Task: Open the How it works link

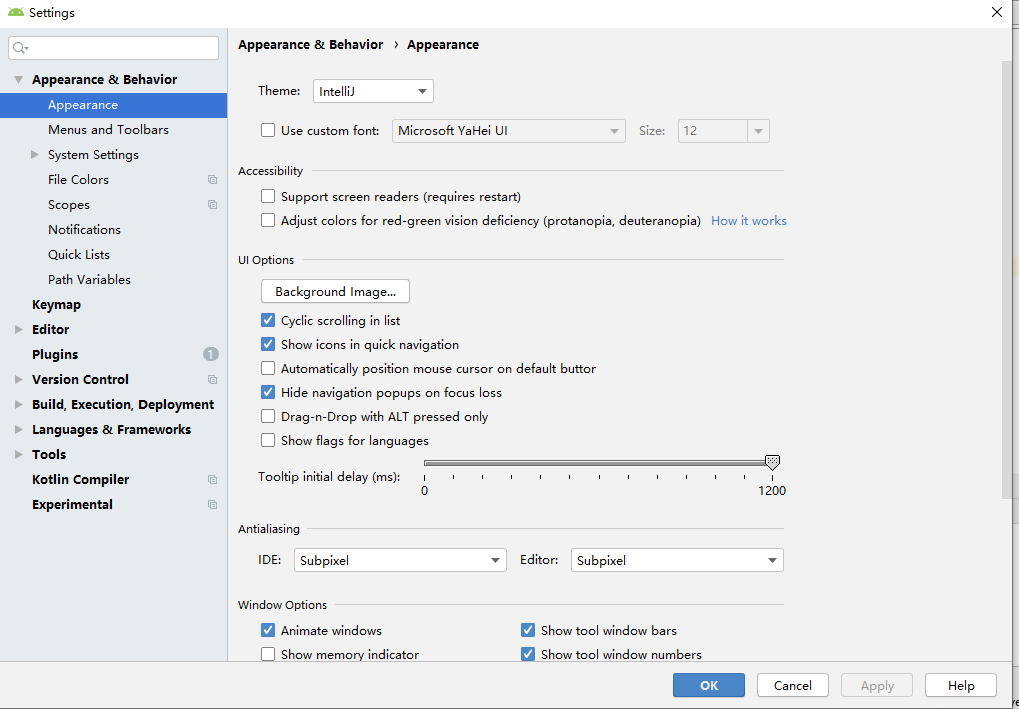Action: [748, 221]
